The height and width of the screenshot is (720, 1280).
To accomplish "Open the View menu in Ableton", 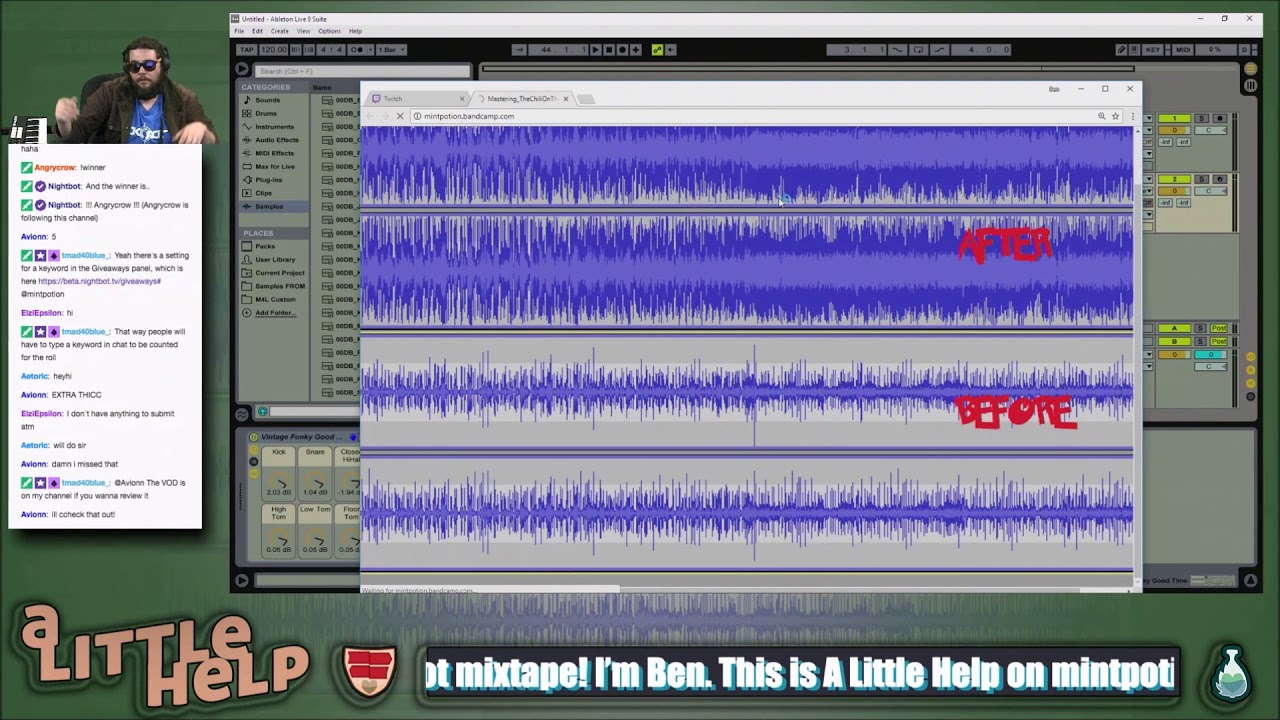I will click(x=303, y=31).
